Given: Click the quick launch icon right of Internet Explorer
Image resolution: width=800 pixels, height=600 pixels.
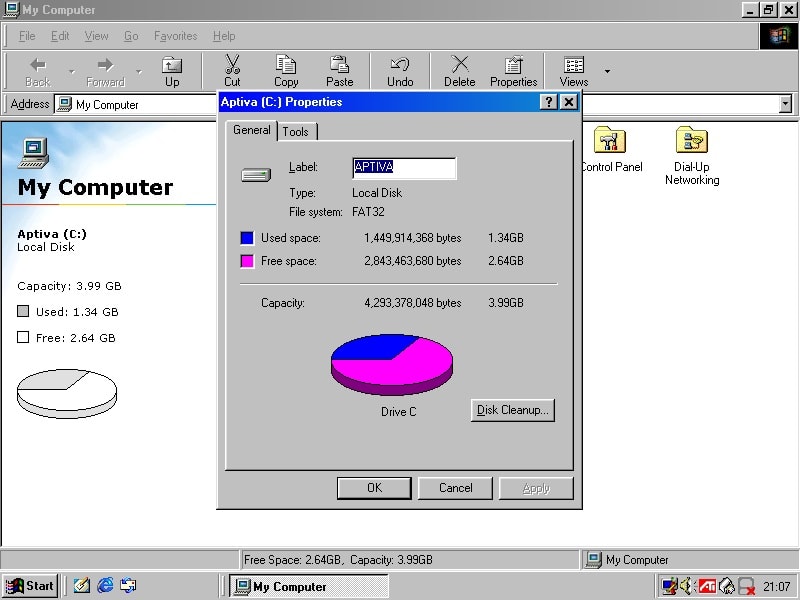Looking at the screenshot, I should click(128, 585).
